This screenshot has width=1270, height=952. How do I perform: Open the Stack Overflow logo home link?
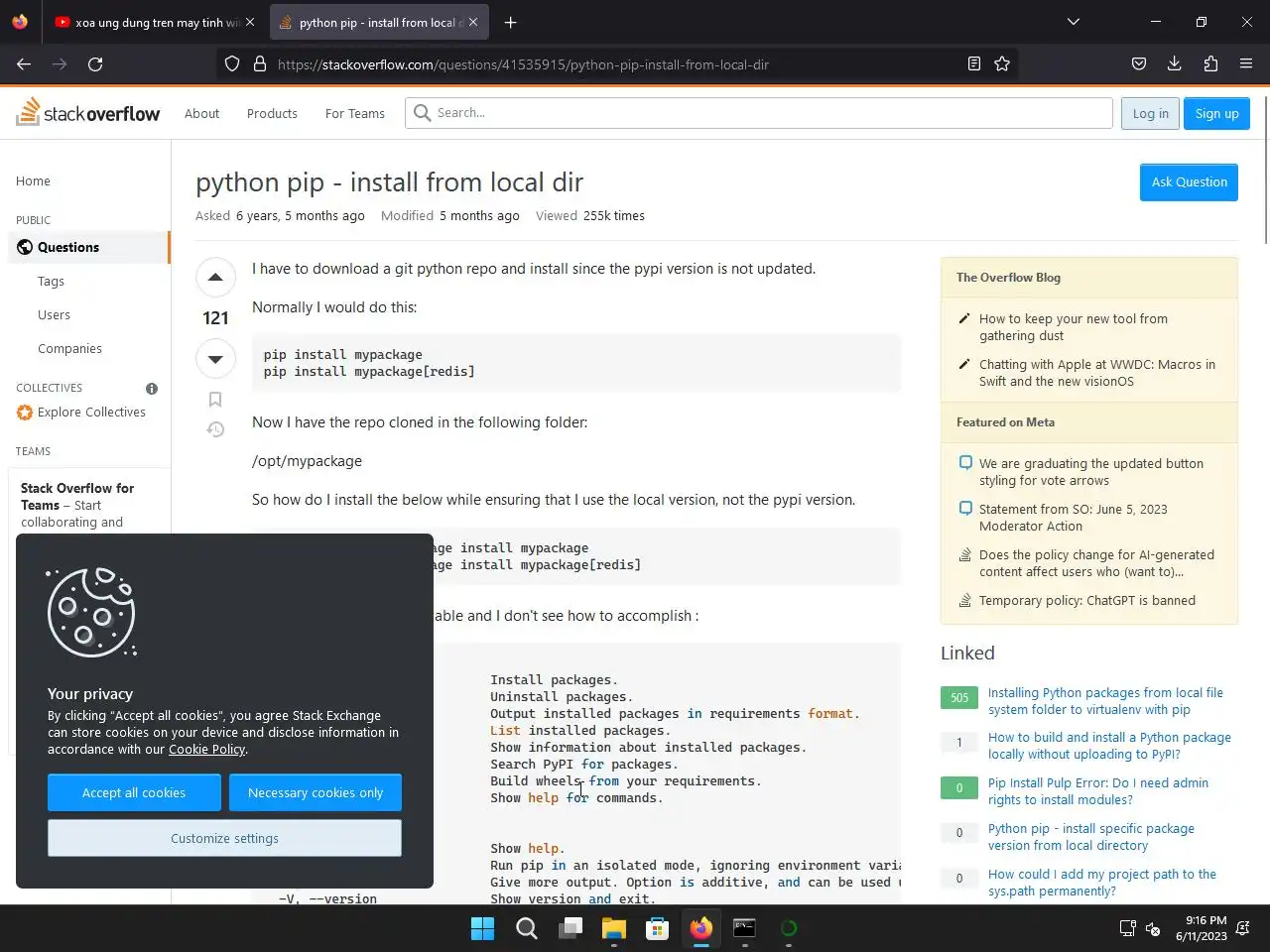click(88, 112)
